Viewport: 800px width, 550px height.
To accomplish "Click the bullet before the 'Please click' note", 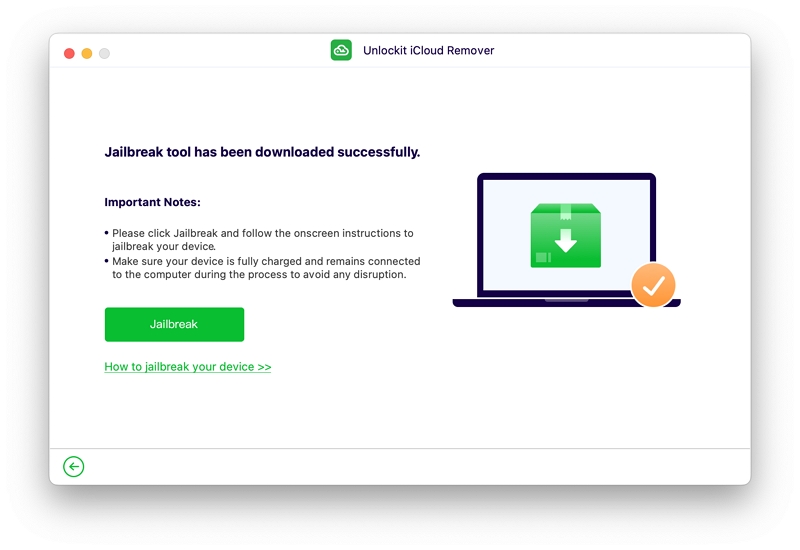I will 107,233.
